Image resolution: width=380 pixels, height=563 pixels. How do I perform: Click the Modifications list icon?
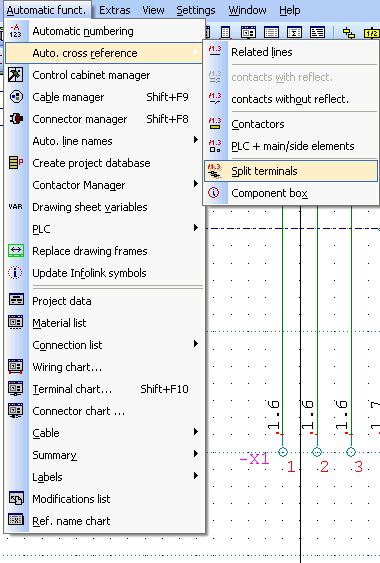point(16,499)
